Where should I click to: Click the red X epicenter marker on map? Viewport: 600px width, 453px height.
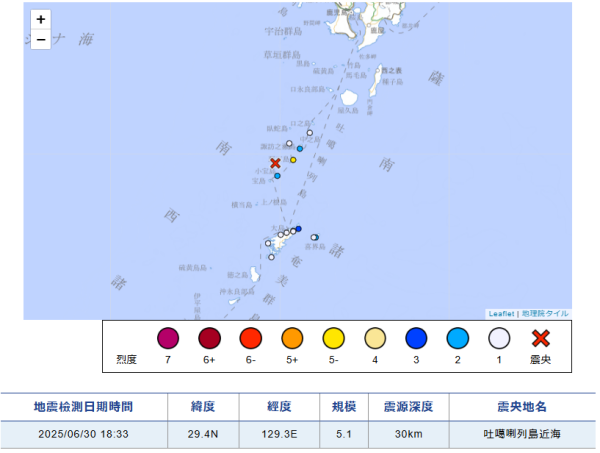(x=275, y=163)
